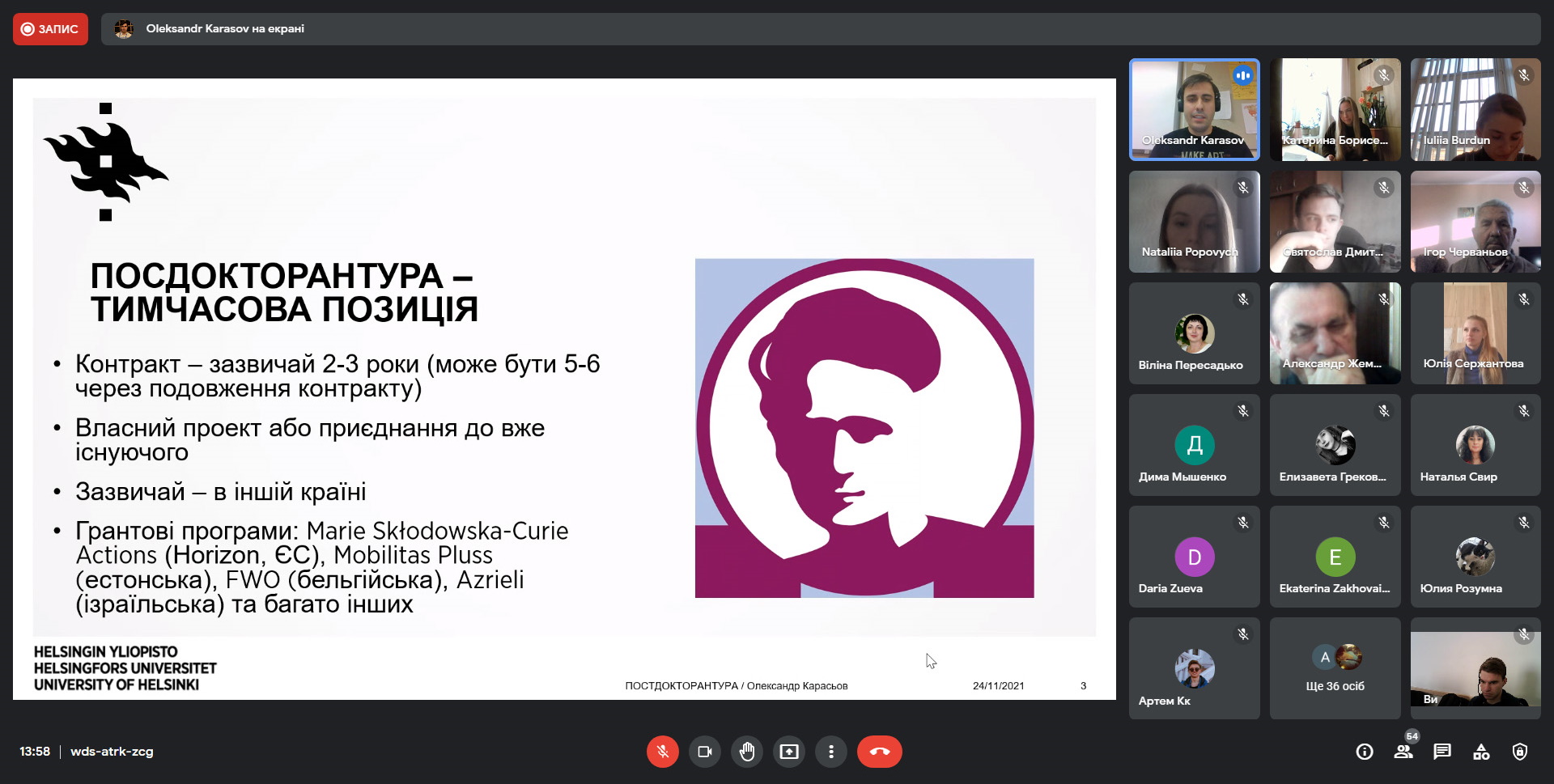
Task: Toggle the camera on or off
Action: pyautogui.click(x=704, y=752)
